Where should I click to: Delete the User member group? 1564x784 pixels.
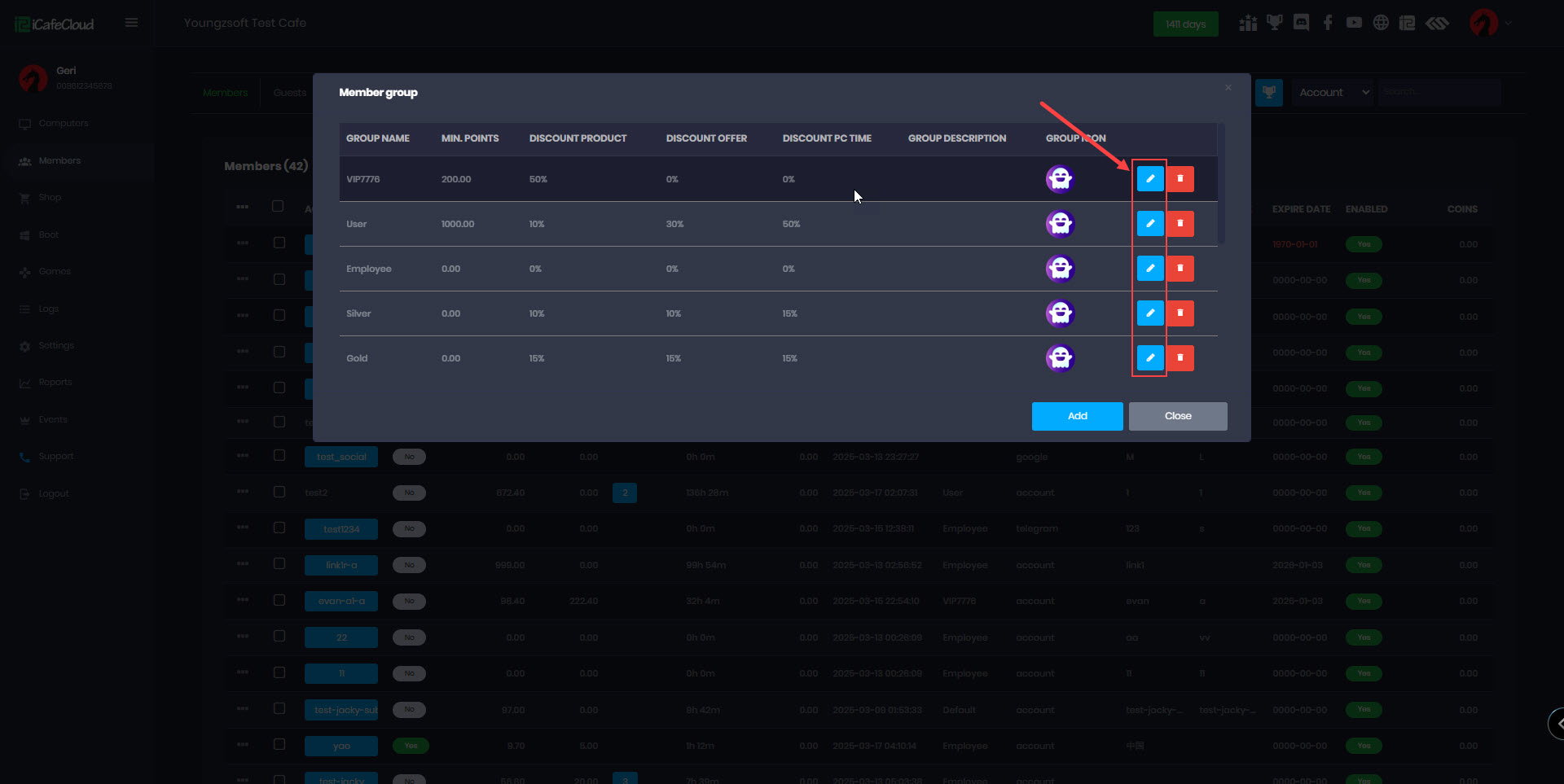tap(1180, 224)
